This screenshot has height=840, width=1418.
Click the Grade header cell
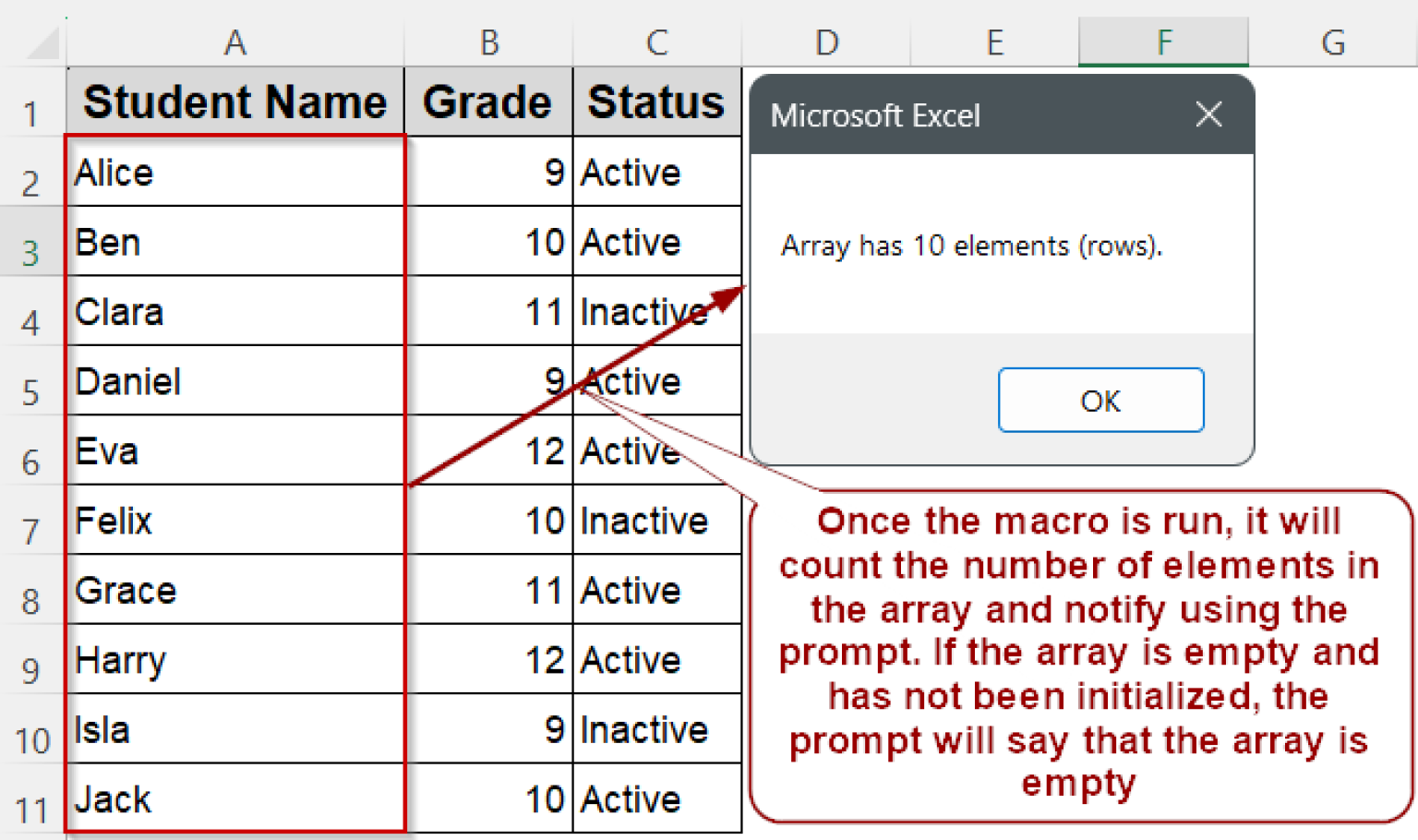point(487,102)
